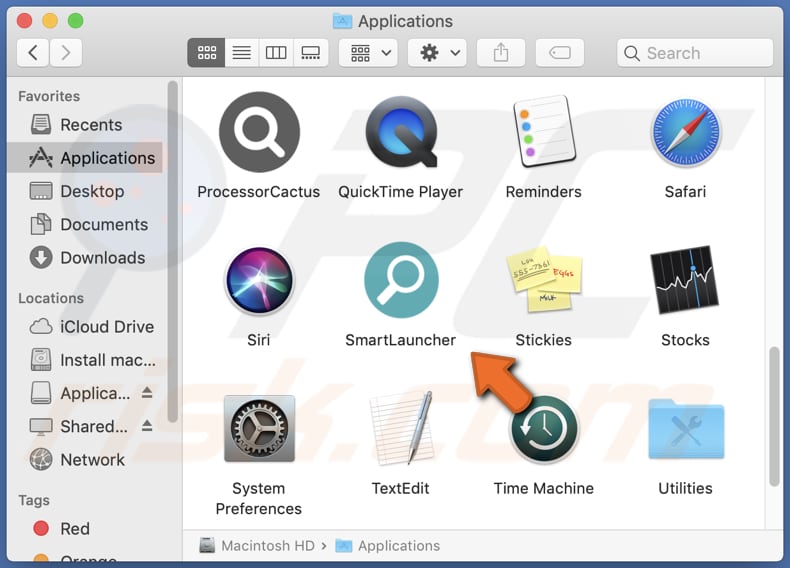Open the Stocks app icon
790x568 pixels.
click(x=685, y=280)
